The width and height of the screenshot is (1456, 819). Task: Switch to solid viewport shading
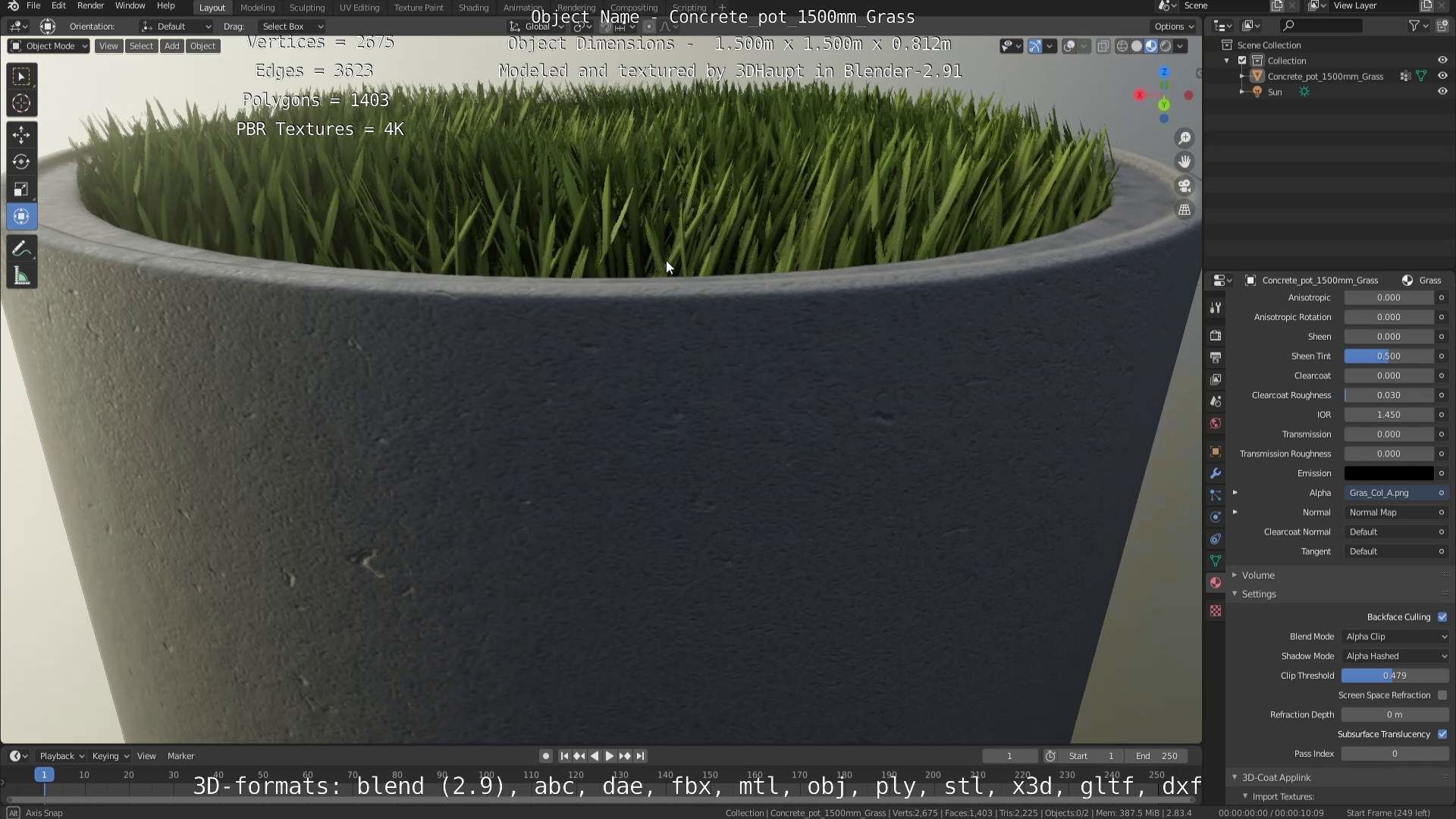pyautogui.click(x=1136, y=46)
